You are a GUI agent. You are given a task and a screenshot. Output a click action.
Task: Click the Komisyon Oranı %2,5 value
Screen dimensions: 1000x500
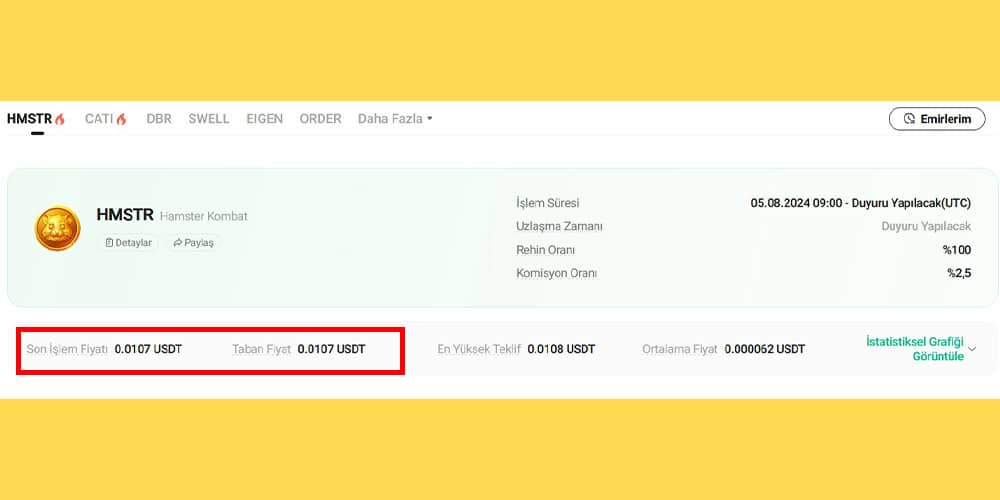click(958, 273)
